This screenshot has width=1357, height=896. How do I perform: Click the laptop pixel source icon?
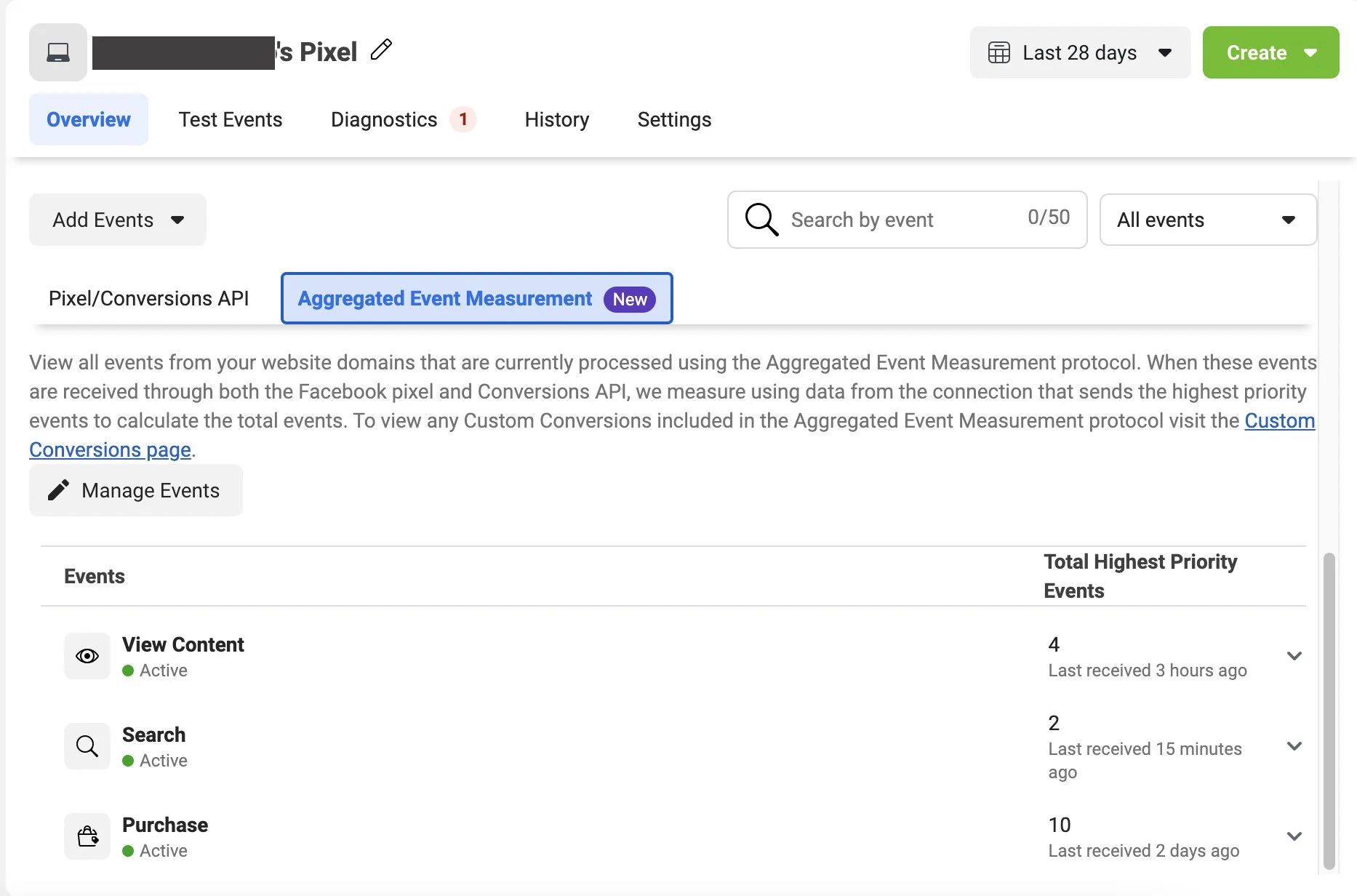click(x=58, y=52)
